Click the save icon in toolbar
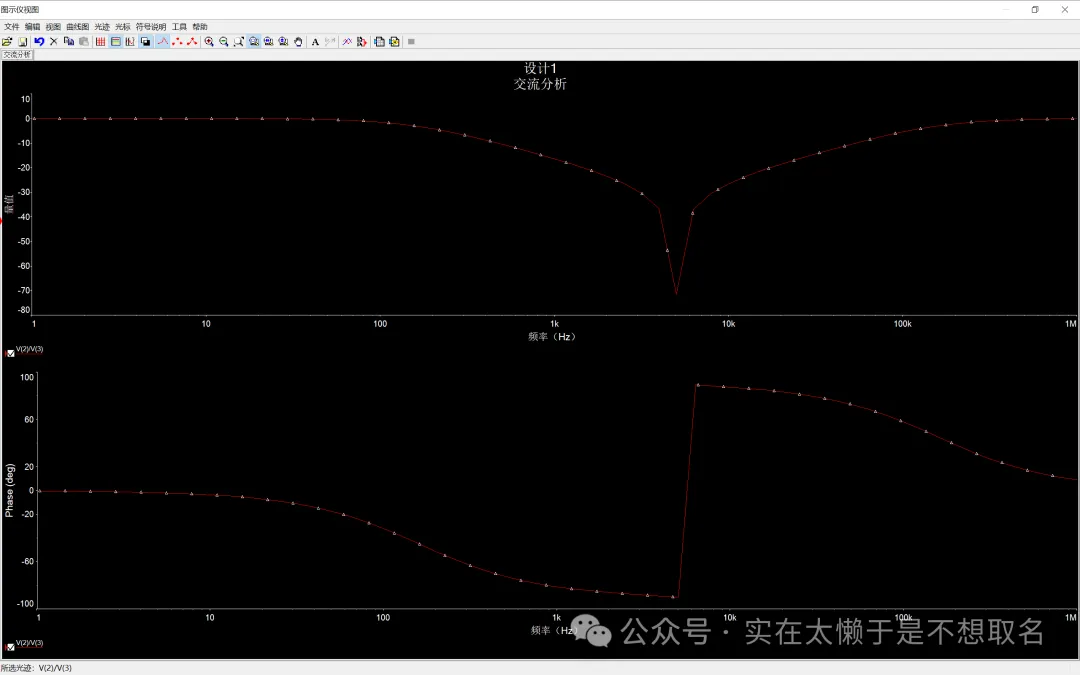The width and height of the screenshot is (1080, 675). pos(22,42)
